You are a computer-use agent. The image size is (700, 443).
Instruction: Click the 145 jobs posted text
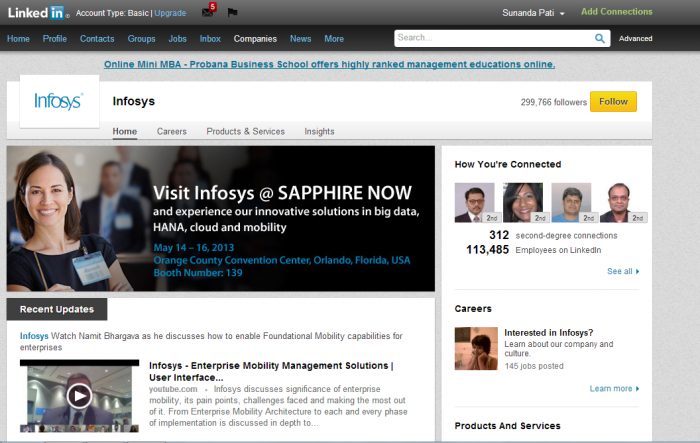click(534, 366)
